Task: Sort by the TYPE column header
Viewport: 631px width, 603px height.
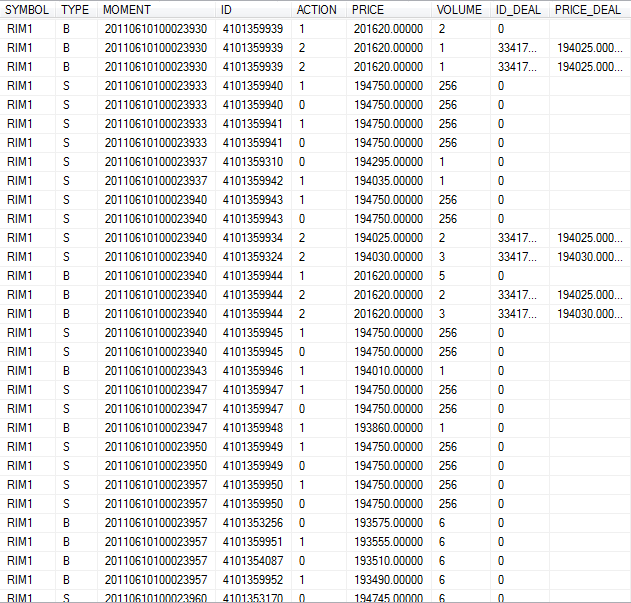Action: (74, 9)
